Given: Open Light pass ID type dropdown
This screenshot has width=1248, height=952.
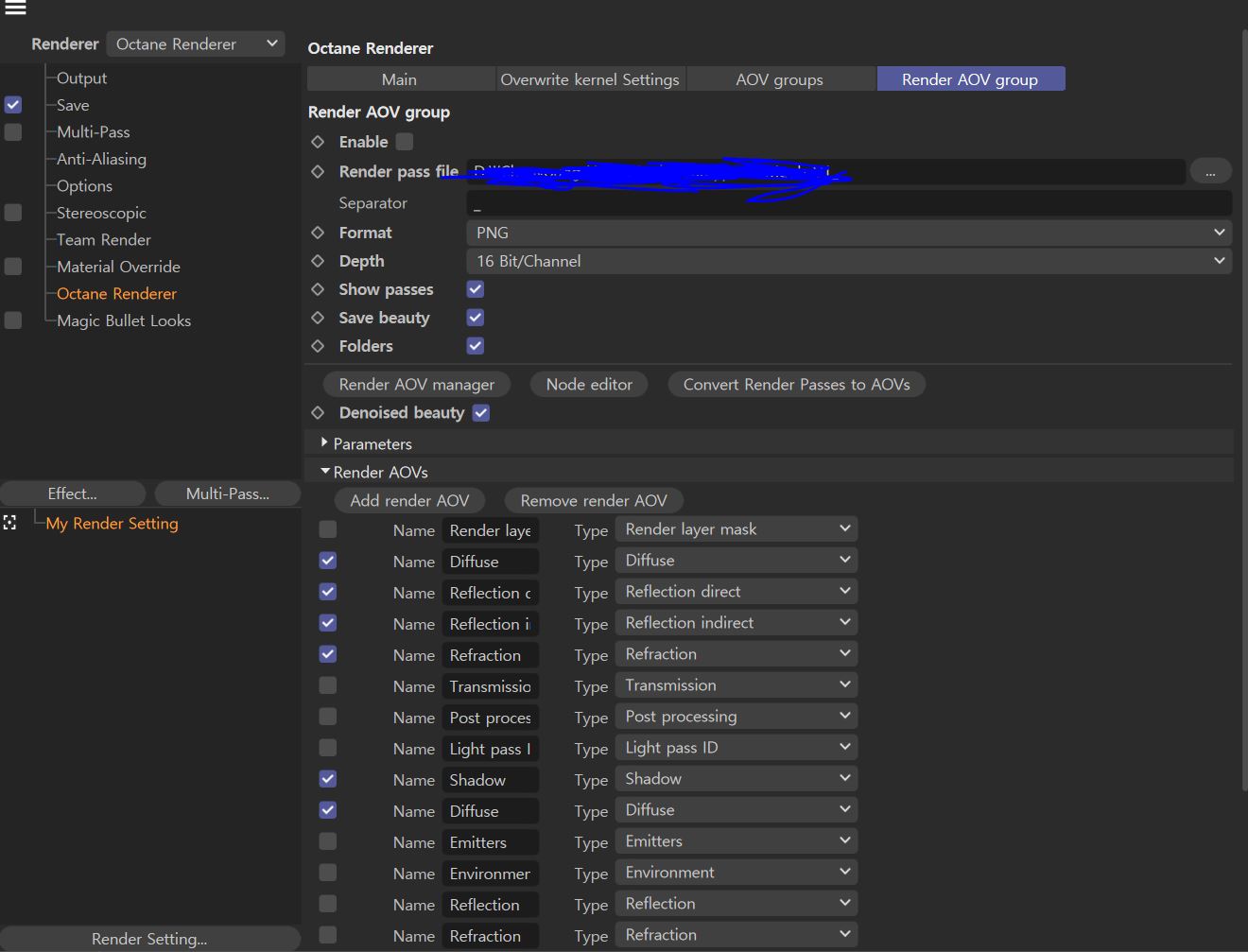Looking at the screenshot, I should 737,748.
